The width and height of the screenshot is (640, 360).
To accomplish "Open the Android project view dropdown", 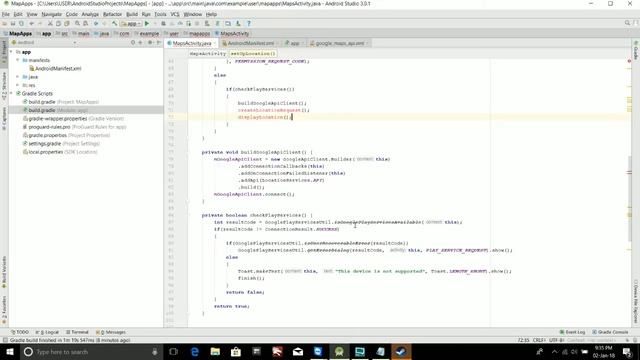I will click(x=44, y=42).
